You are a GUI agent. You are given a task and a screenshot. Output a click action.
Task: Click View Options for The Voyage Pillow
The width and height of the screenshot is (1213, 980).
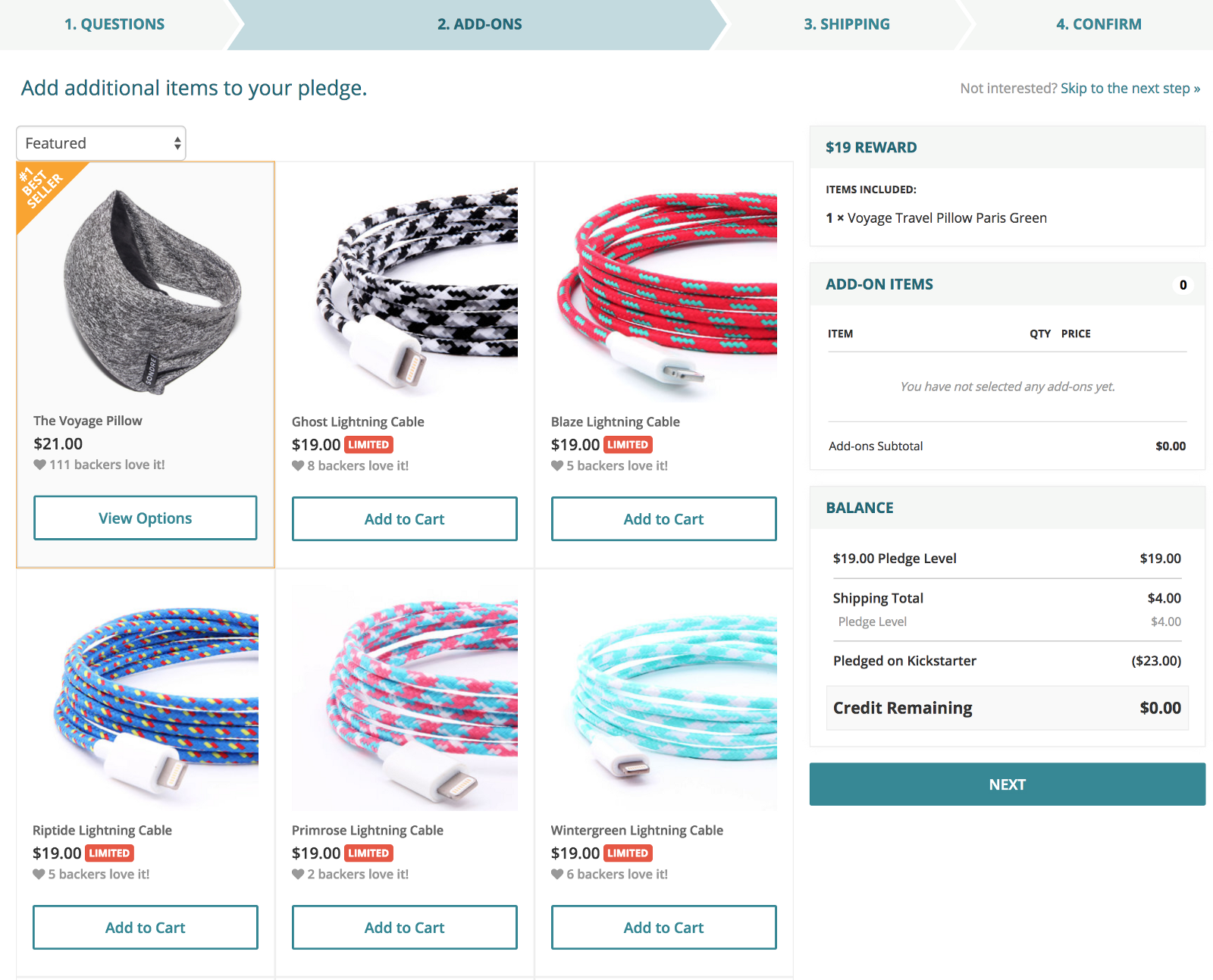pos(146,518)
